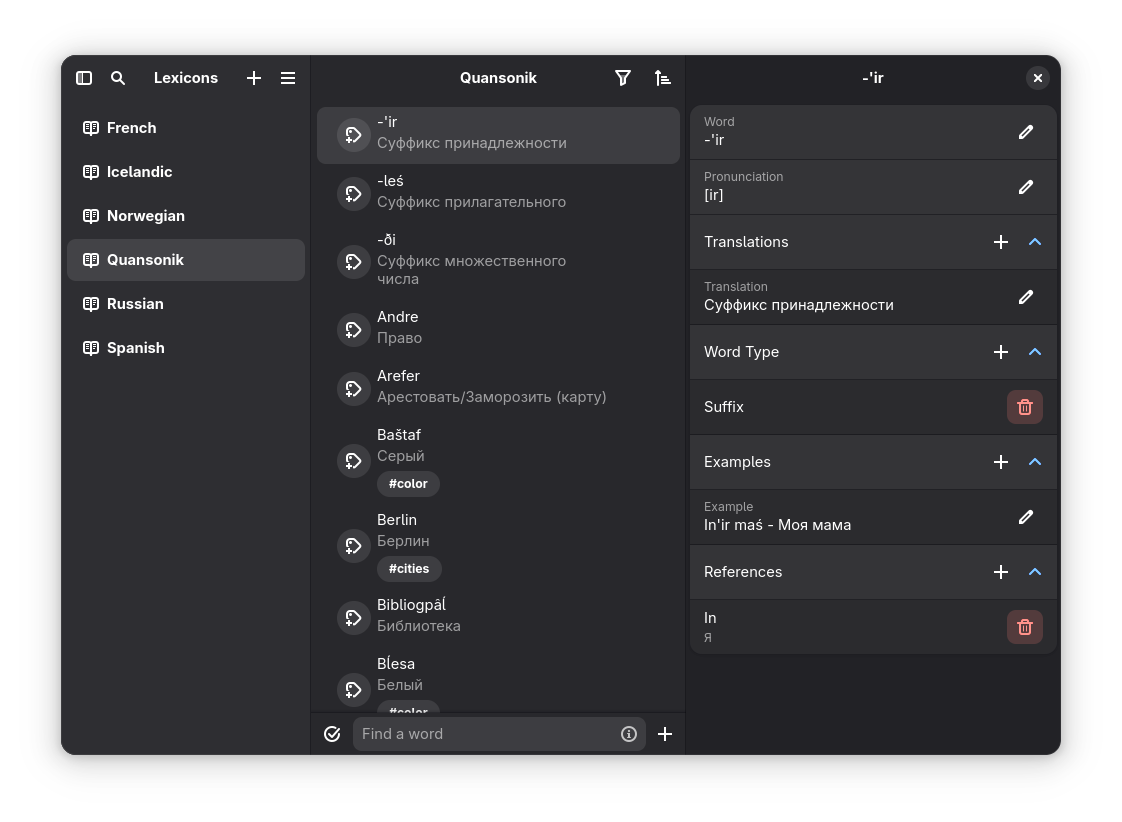Focus the Find a word field
The image size is (1122, 822).
click(487, 734)
